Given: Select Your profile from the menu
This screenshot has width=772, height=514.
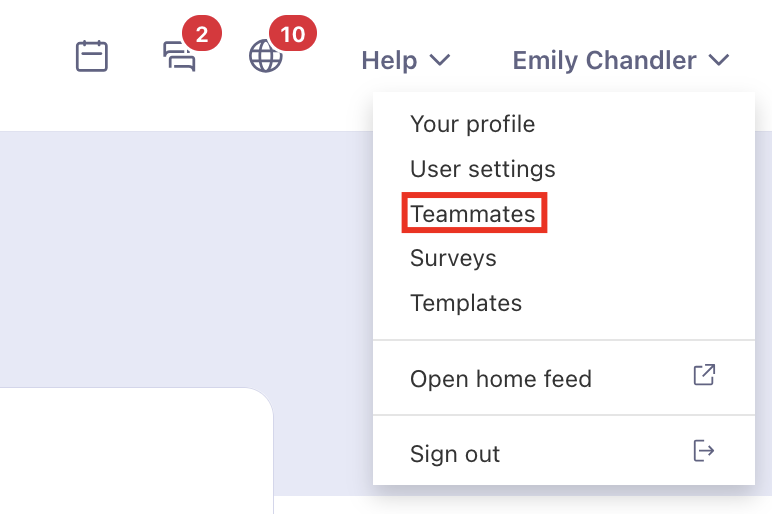Looking at the screenshot, I should click(x=472, y=124).
